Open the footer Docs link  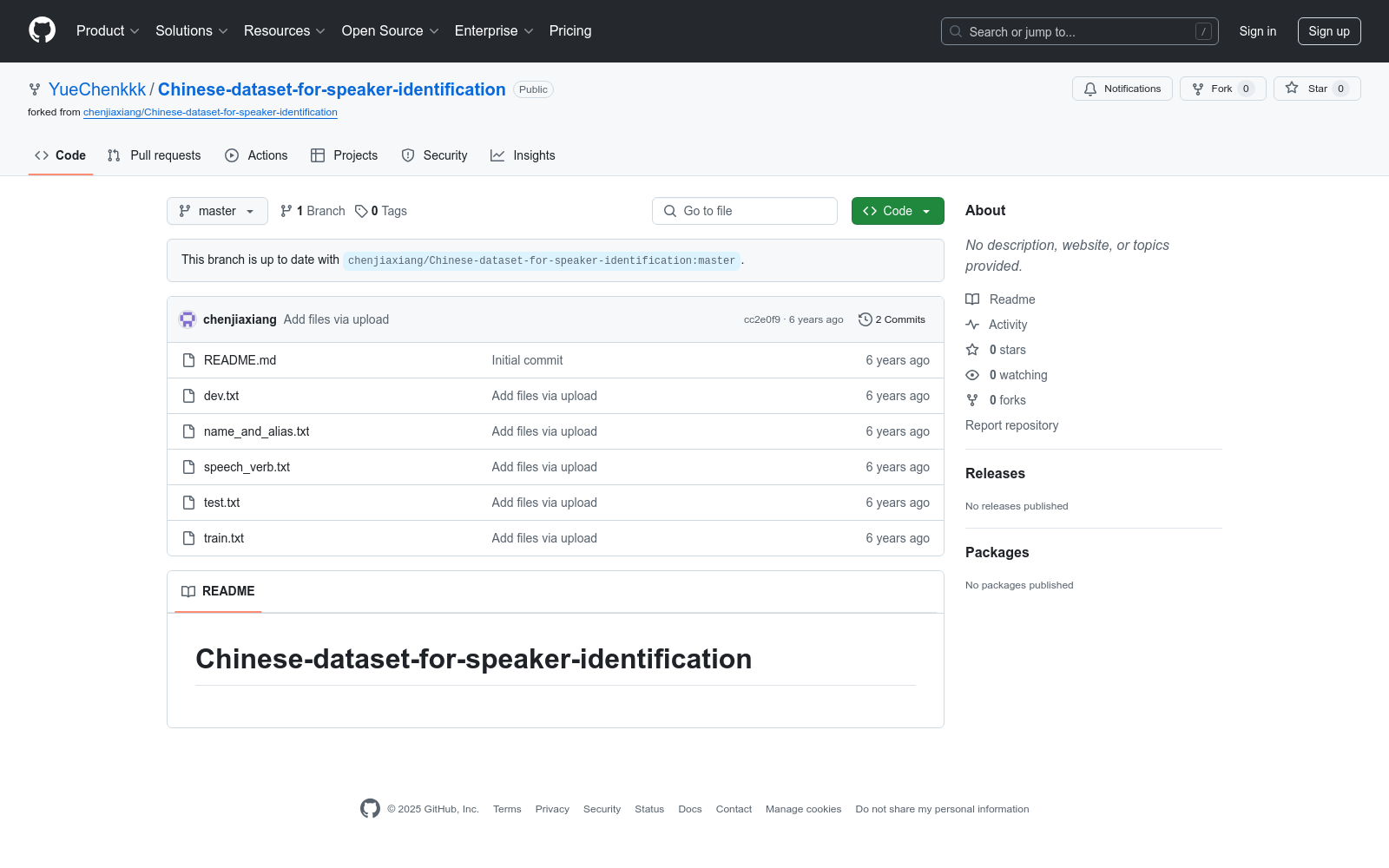[x=690, y=809]
